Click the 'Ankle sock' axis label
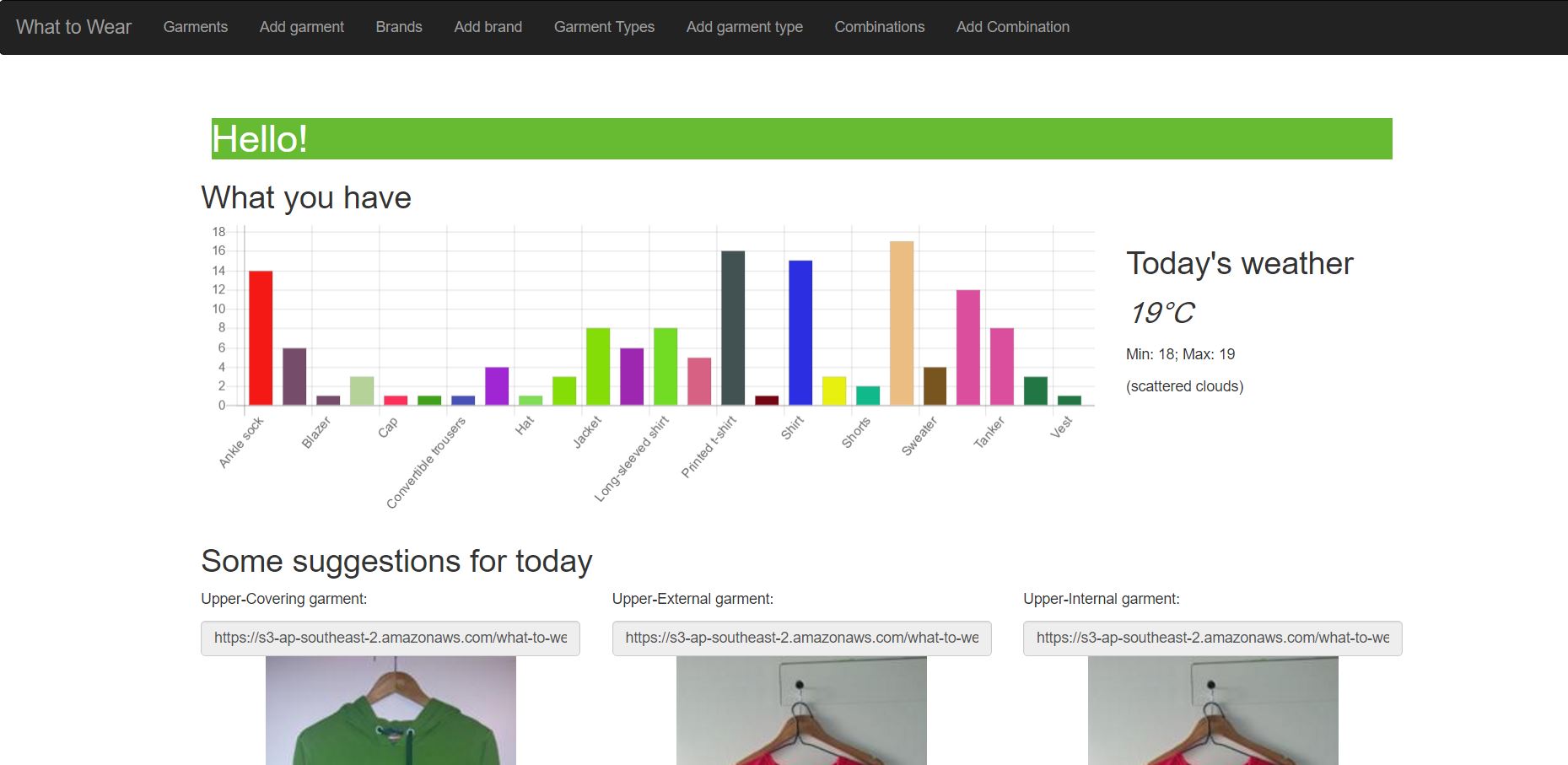Screen dimensions: 1568x765 pos(241,442)
